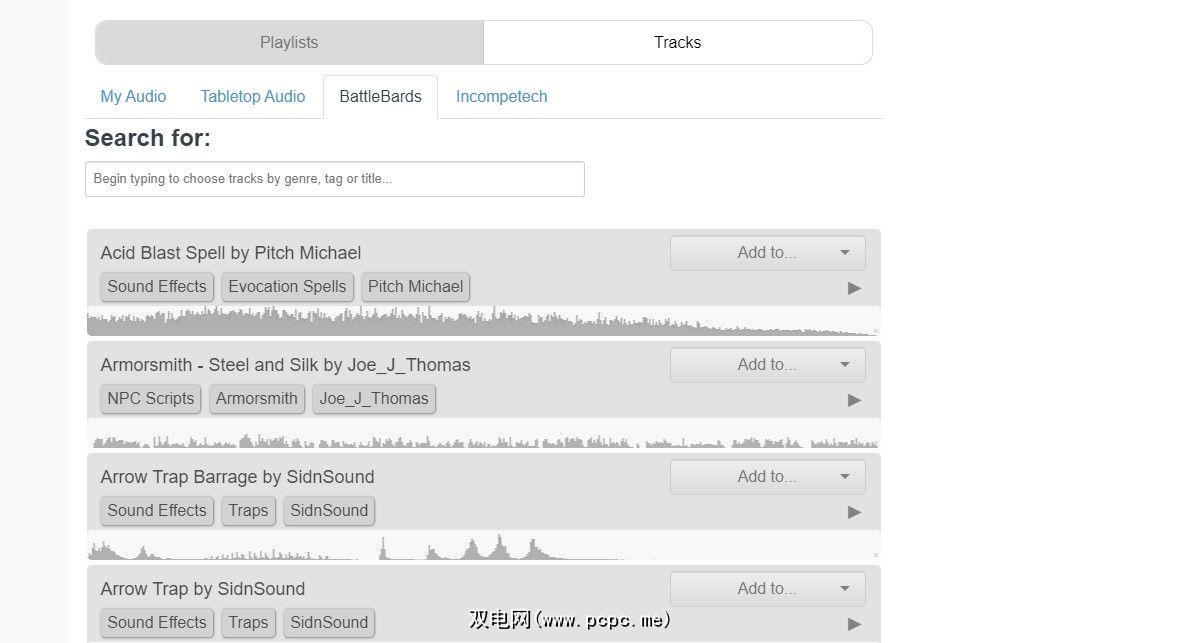The height and width of the screenshot is (643, 1184).
Task: Filter by NPC Scripts tag
Action: (x=151, y=399)
